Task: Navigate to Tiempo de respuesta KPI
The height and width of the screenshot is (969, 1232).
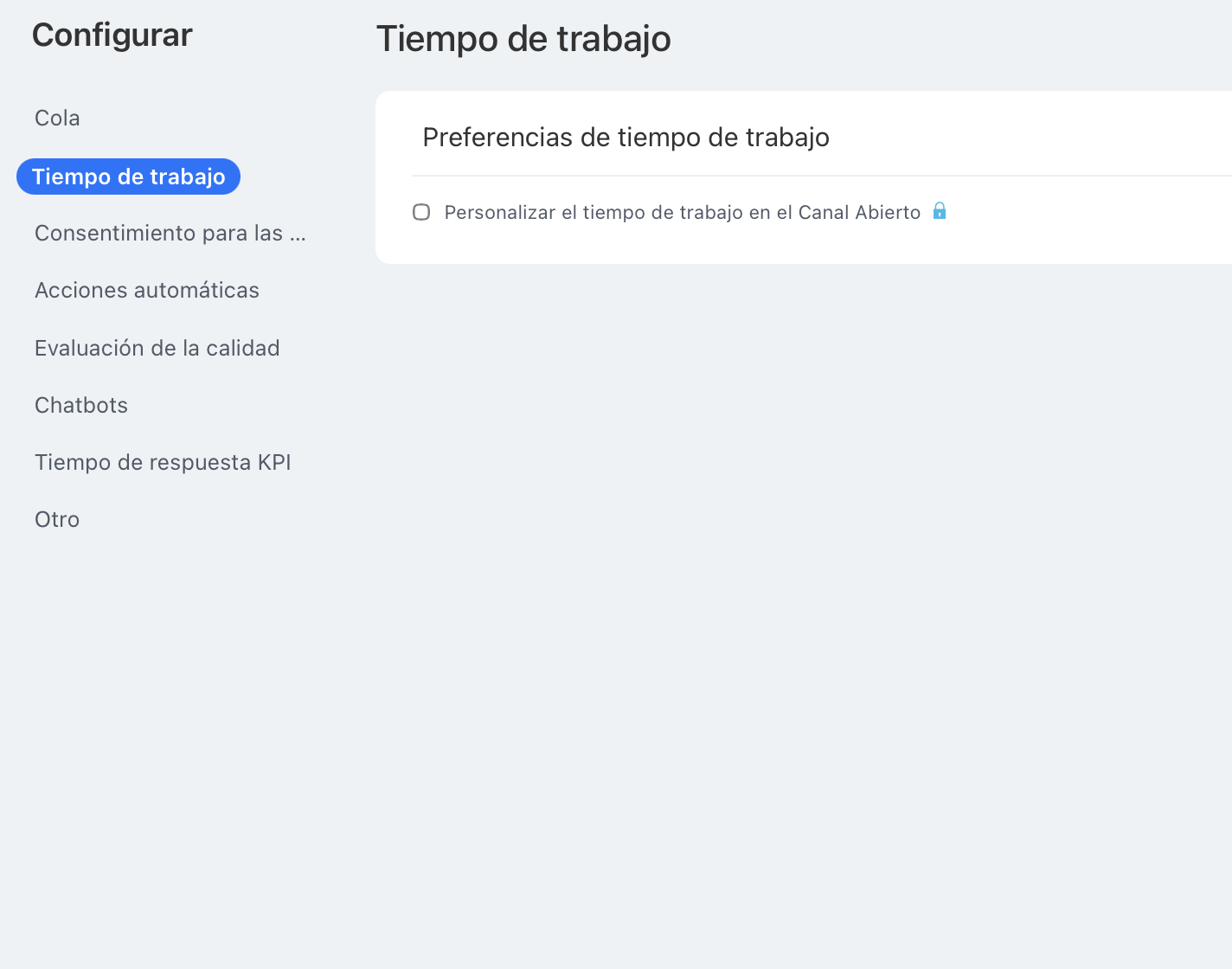Action: [163, 462]
